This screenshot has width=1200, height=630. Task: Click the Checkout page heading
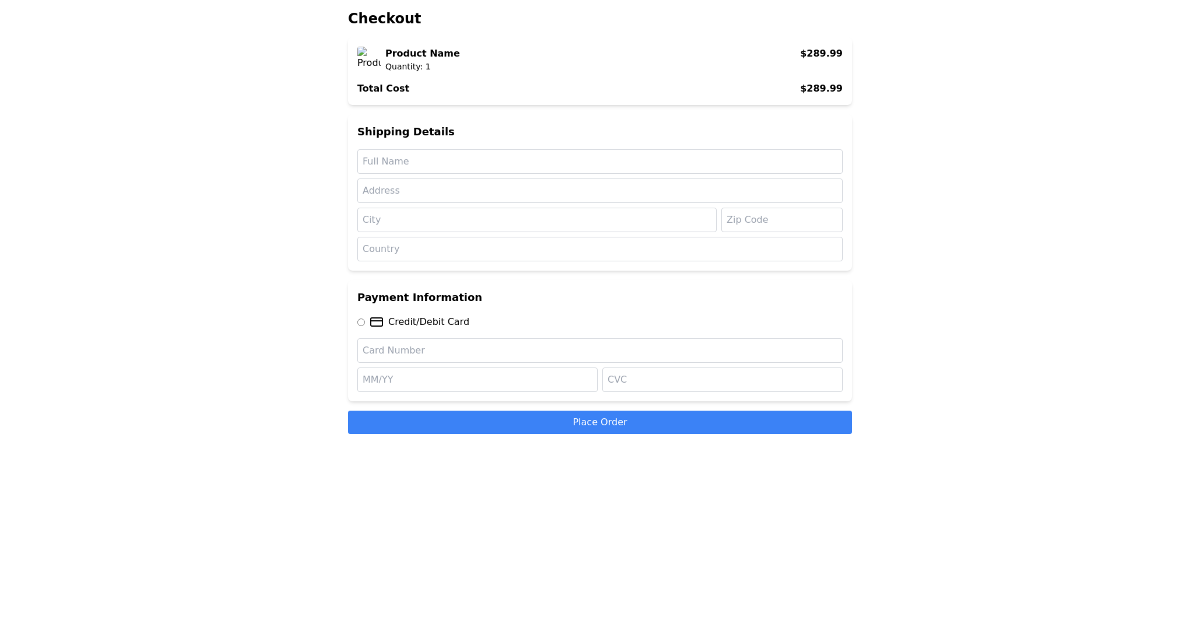pyautogui.click(x=385, y=18)
